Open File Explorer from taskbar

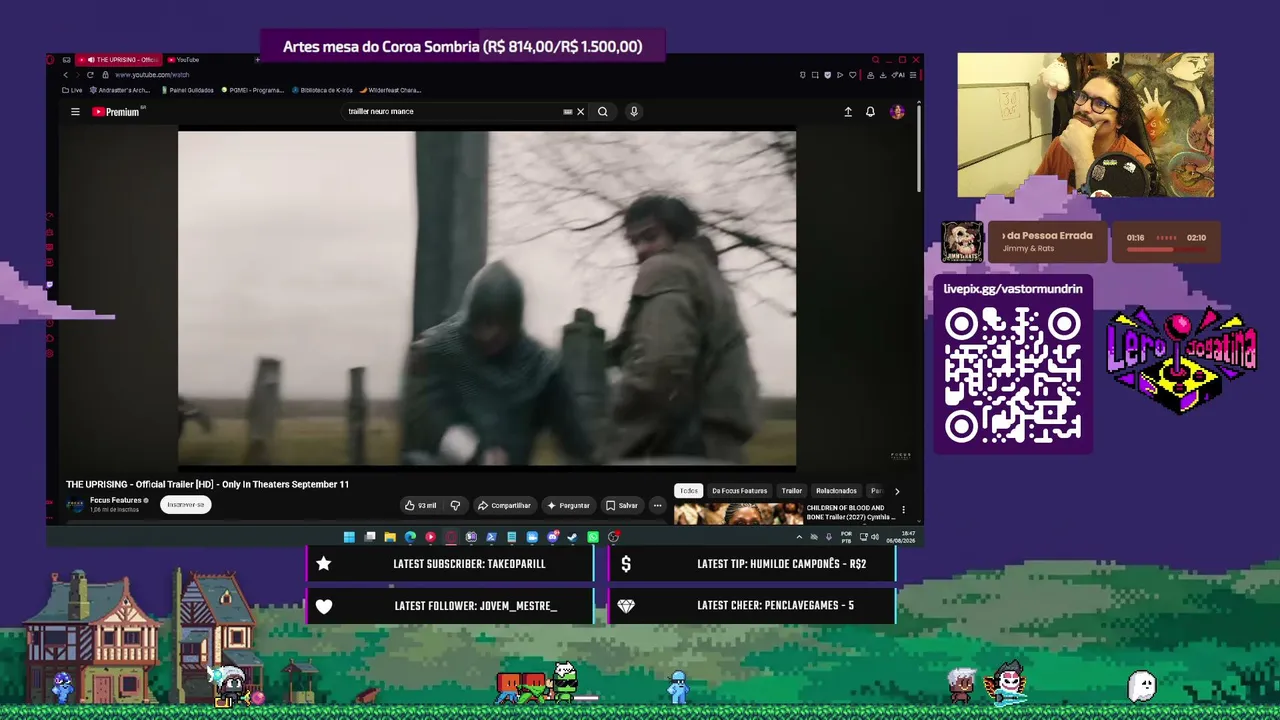(390, 537)
